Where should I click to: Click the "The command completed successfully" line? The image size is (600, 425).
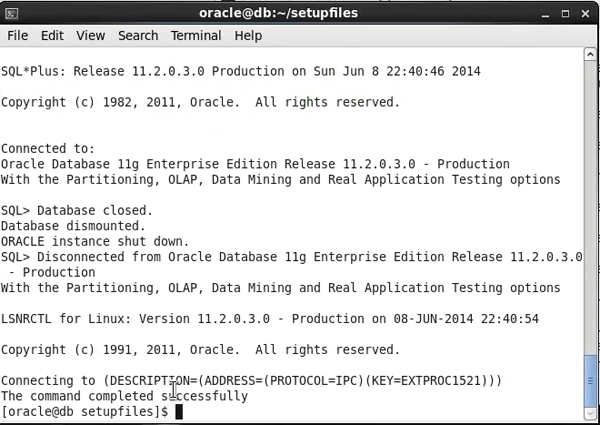pos(124,396)
